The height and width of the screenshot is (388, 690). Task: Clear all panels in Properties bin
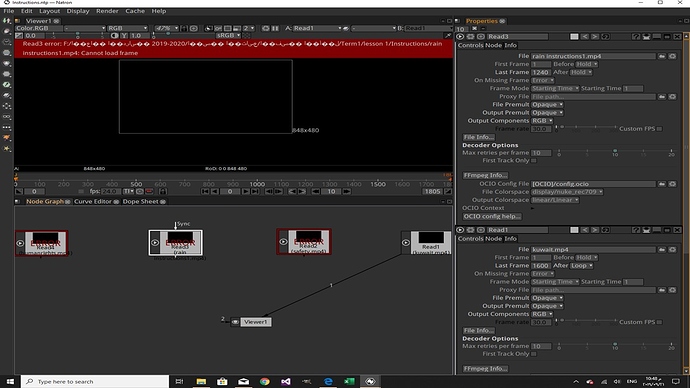(x=474, y=29)
